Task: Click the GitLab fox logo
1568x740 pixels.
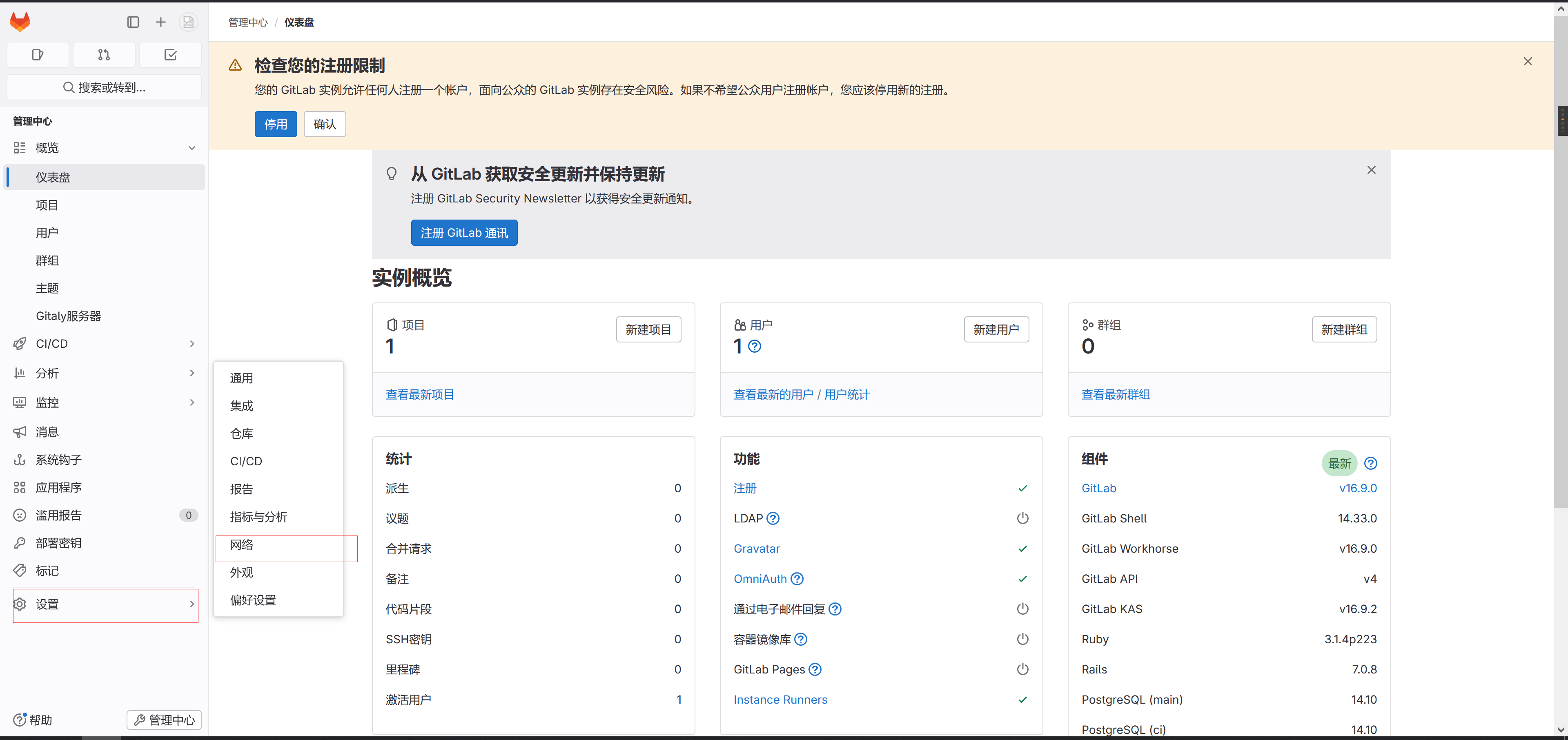Action: point(20,22)
